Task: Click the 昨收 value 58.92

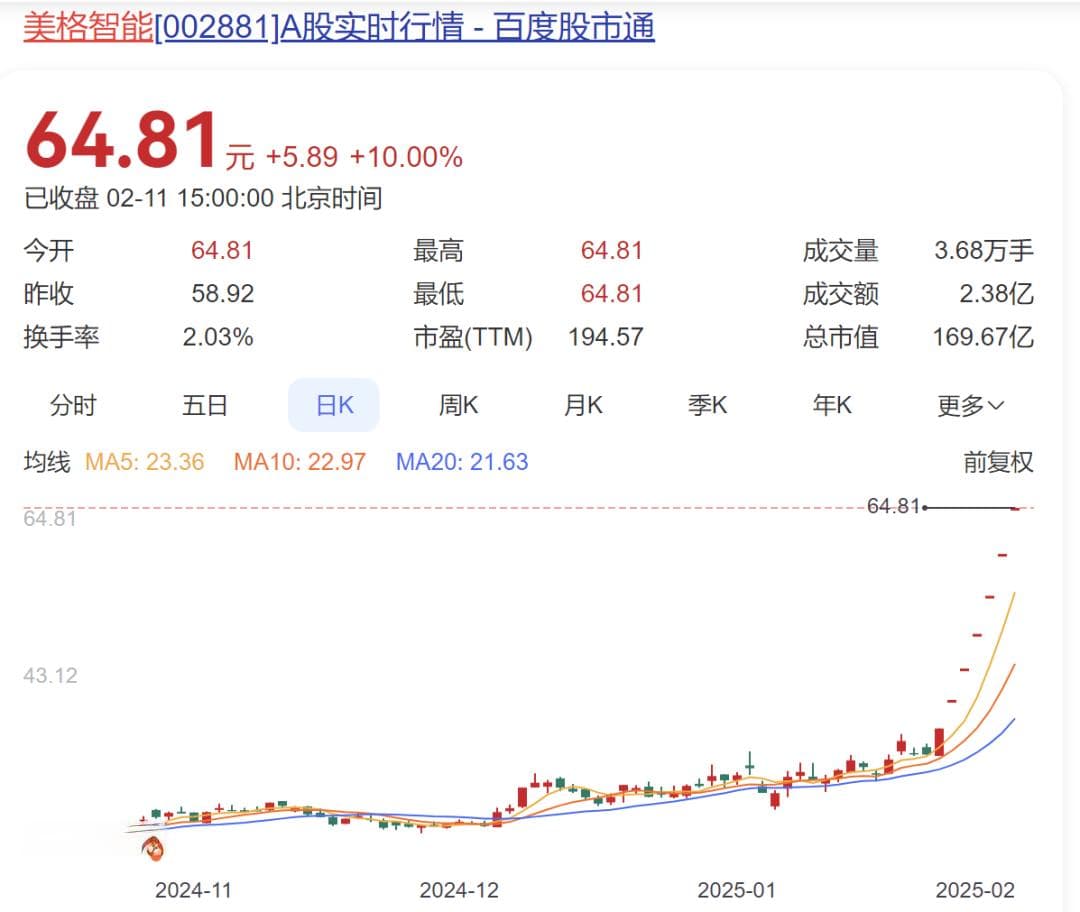Action: [222, 293]
